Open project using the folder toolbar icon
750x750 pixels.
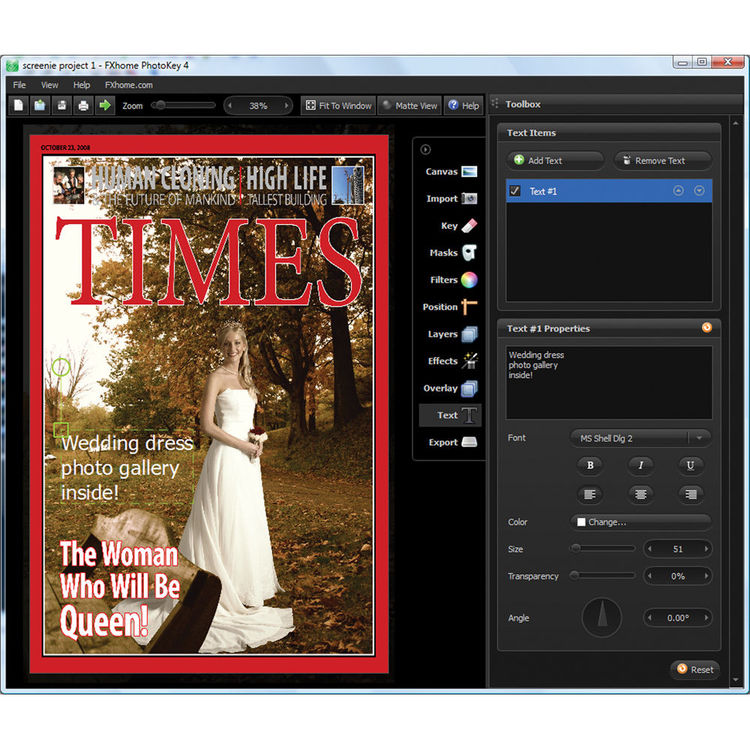pos(40,105)
